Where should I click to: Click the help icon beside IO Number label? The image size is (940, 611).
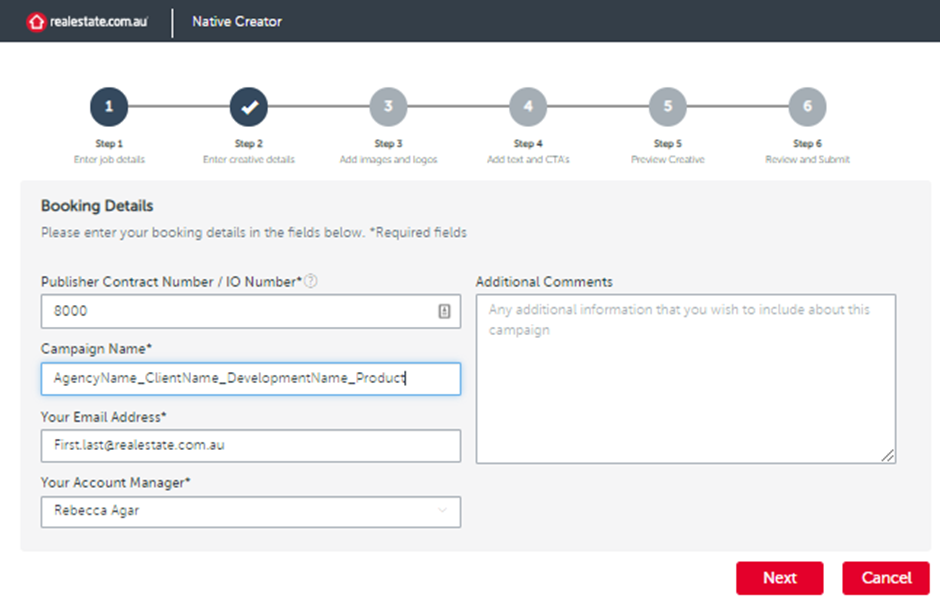(x=311, y=282)
